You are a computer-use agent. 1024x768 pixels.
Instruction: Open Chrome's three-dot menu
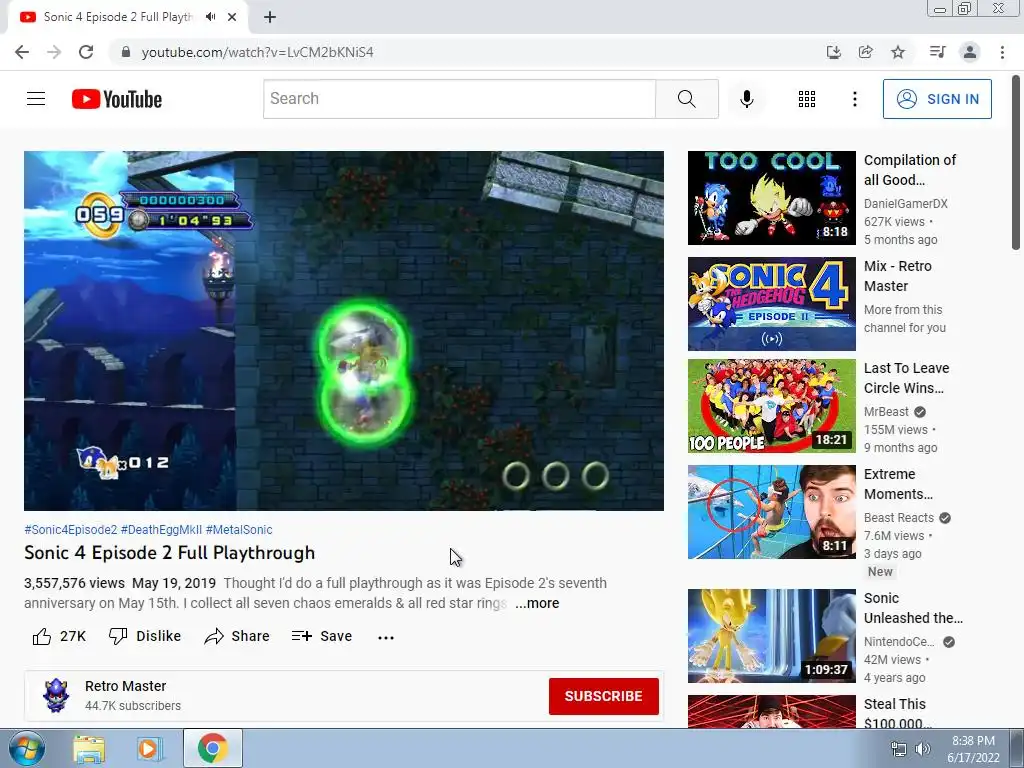point(1002,52)
